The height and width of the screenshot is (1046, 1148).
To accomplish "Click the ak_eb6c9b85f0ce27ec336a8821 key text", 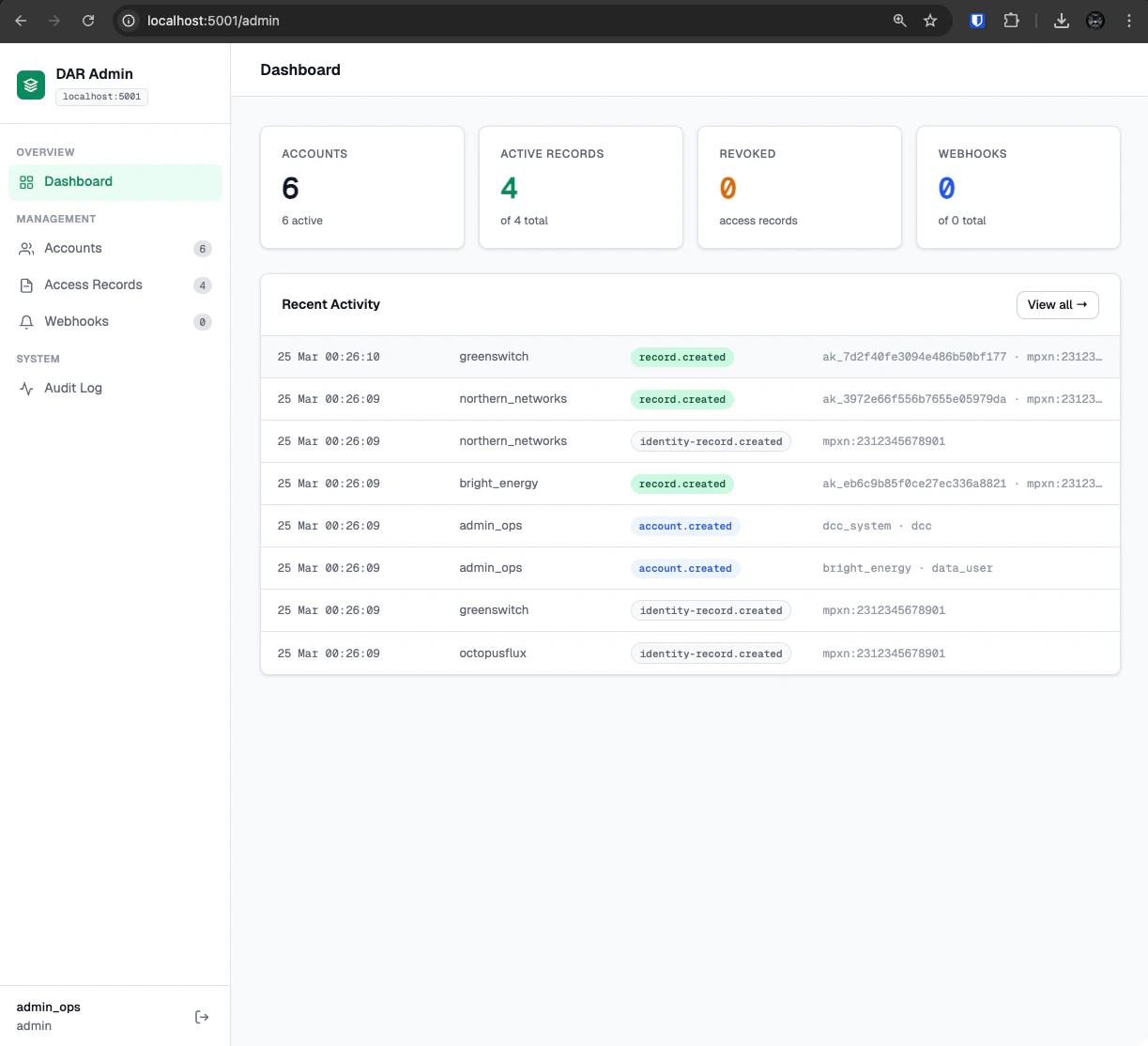I will (914, 484).
